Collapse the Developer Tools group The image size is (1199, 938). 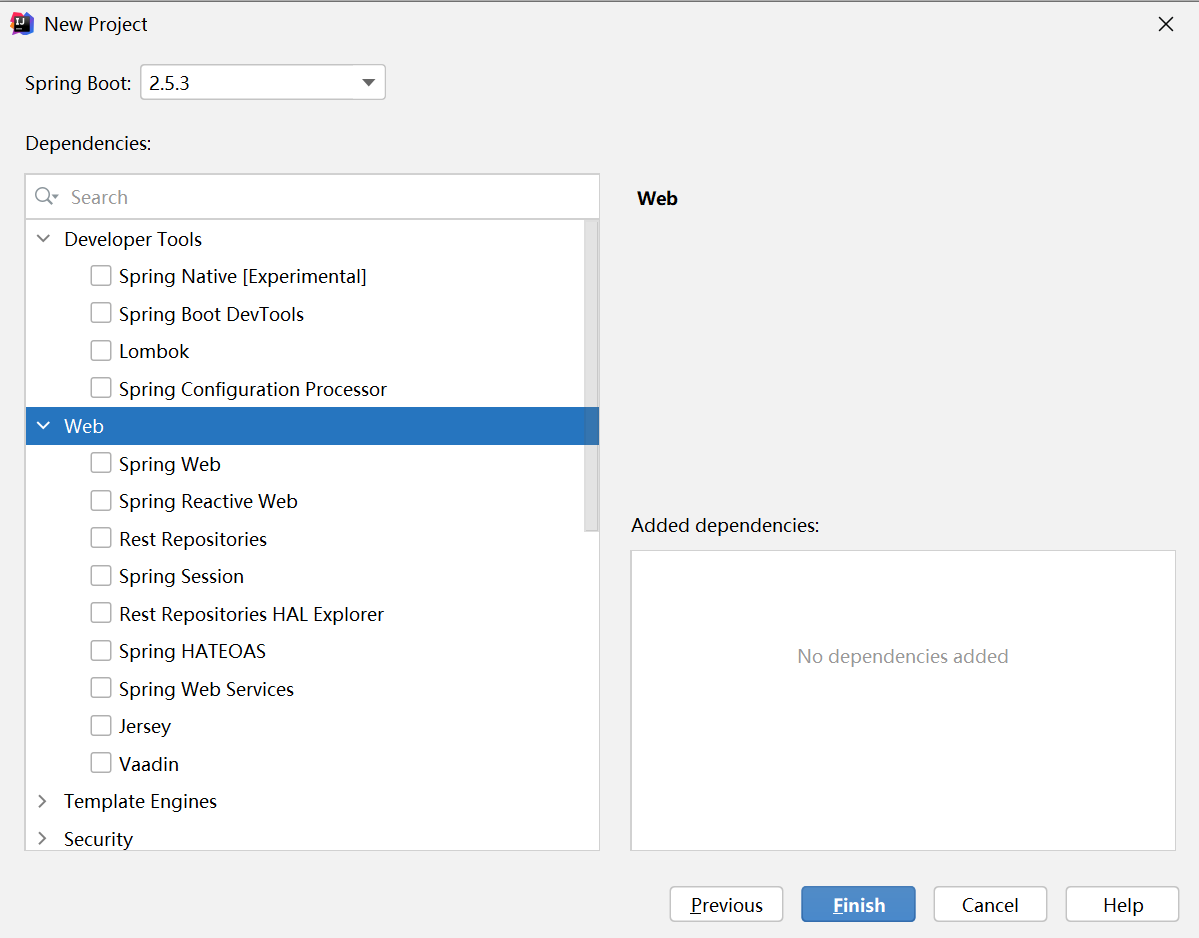point(44,239)
